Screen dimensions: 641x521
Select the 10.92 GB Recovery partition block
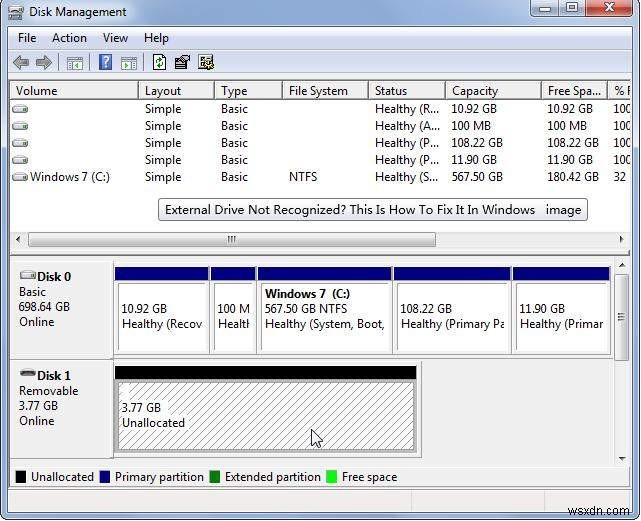(x=161, y=311)
